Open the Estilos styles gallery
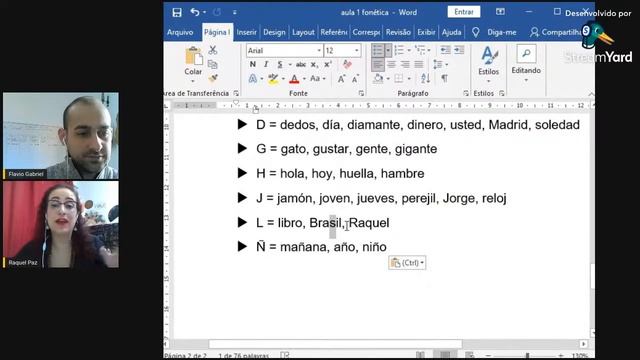The width and height of the screenshot is (640, 360). pos(489,63)
